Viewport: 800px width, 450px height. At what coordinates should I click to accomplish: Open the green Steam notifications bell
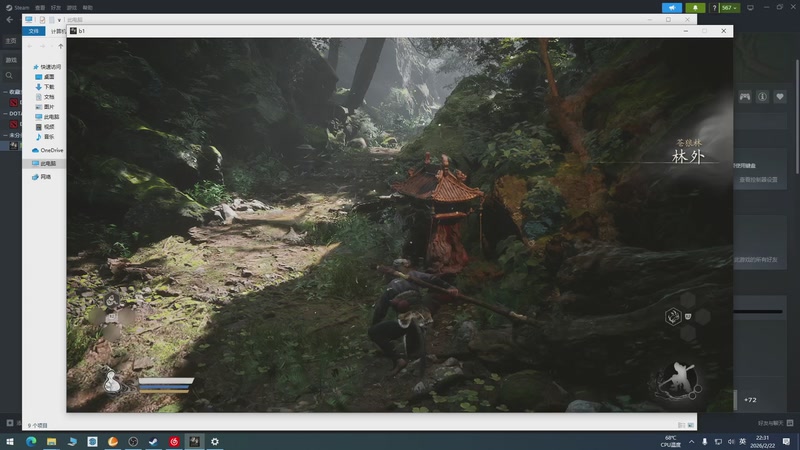coord(695,8)
